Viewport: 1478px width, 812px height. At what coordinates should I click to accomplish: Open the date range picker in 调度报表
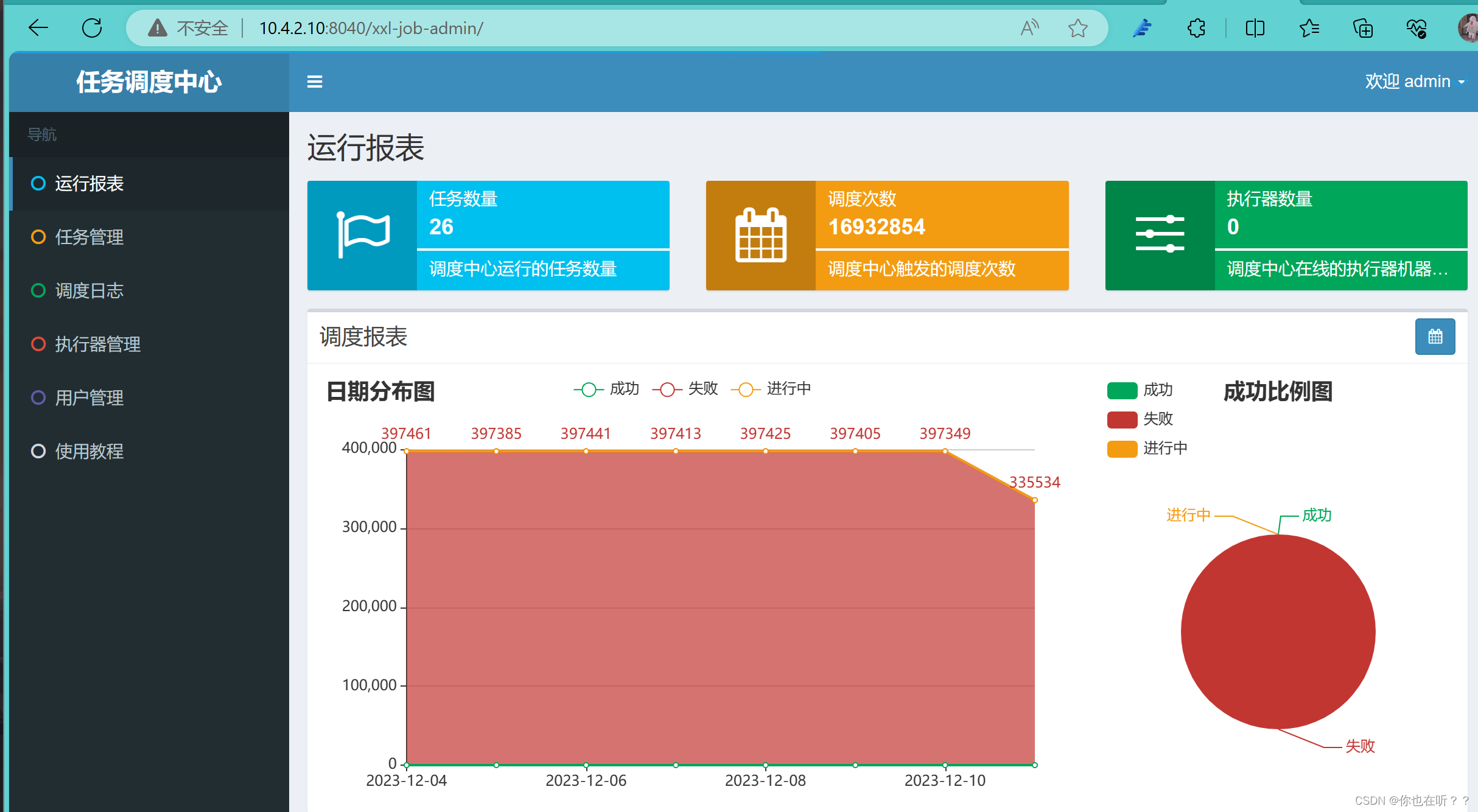click(1435, 337)
